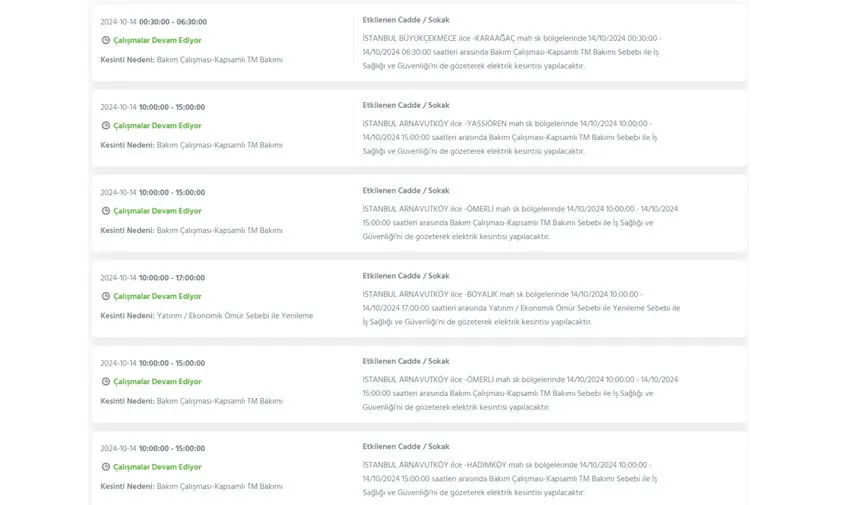Click 'Çalışmalar Devam Ediyor' status in the Hadımköy card

pyautogui.click(x=157, y=467)
